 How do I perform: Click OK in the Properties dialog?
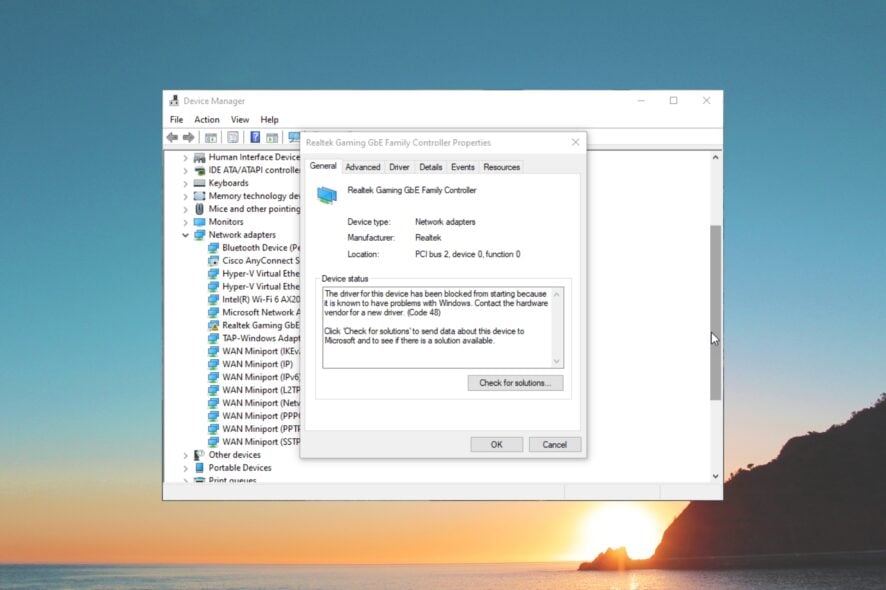(497, 445)
